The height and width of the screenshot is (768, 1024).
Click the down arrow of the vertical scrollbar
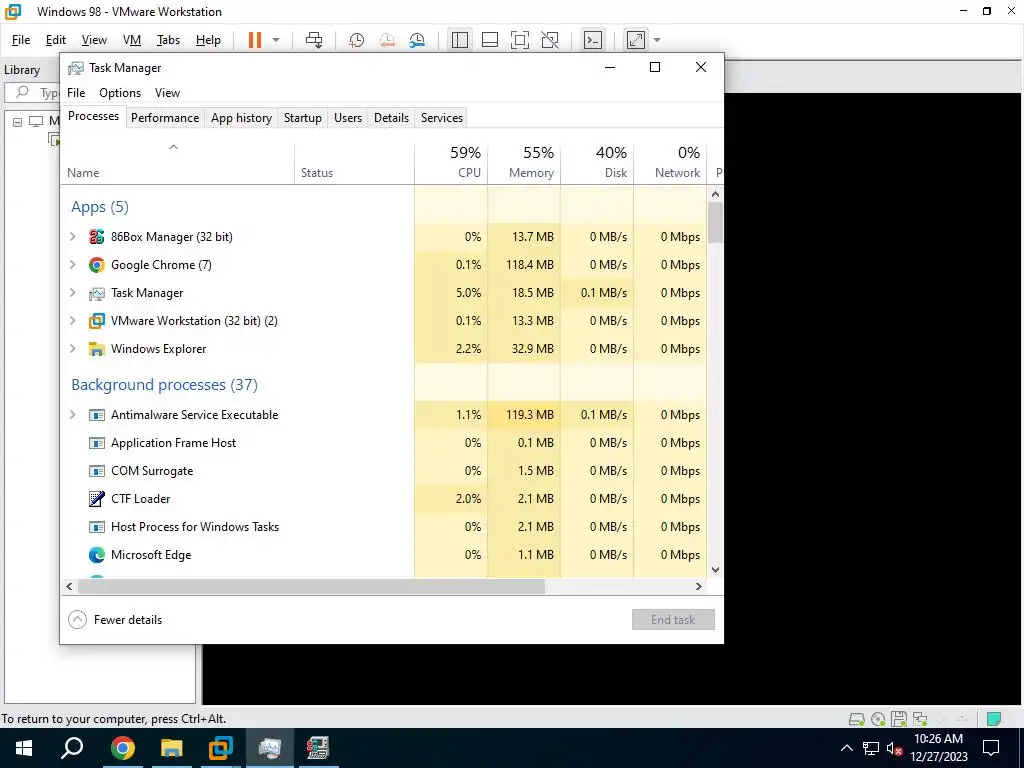[x=715, y=569]
